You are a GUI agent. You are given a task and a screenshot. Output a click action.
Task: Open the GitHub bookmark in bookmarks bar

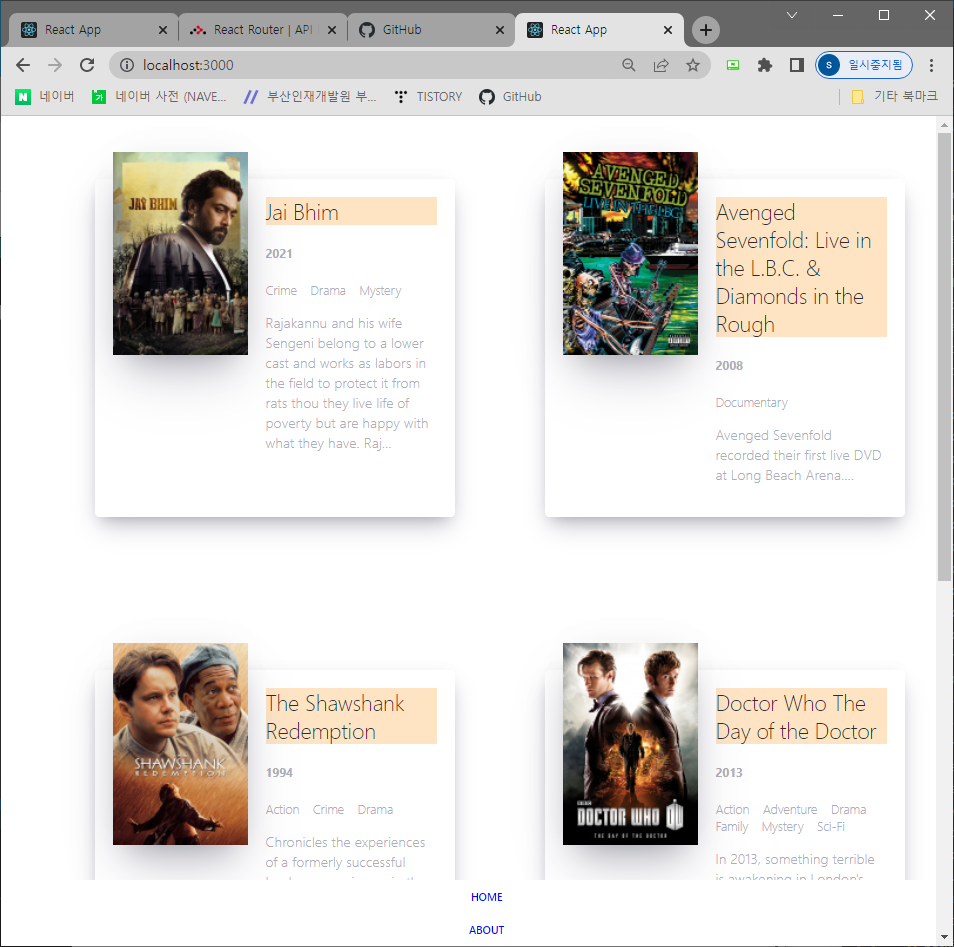point(510,96)
